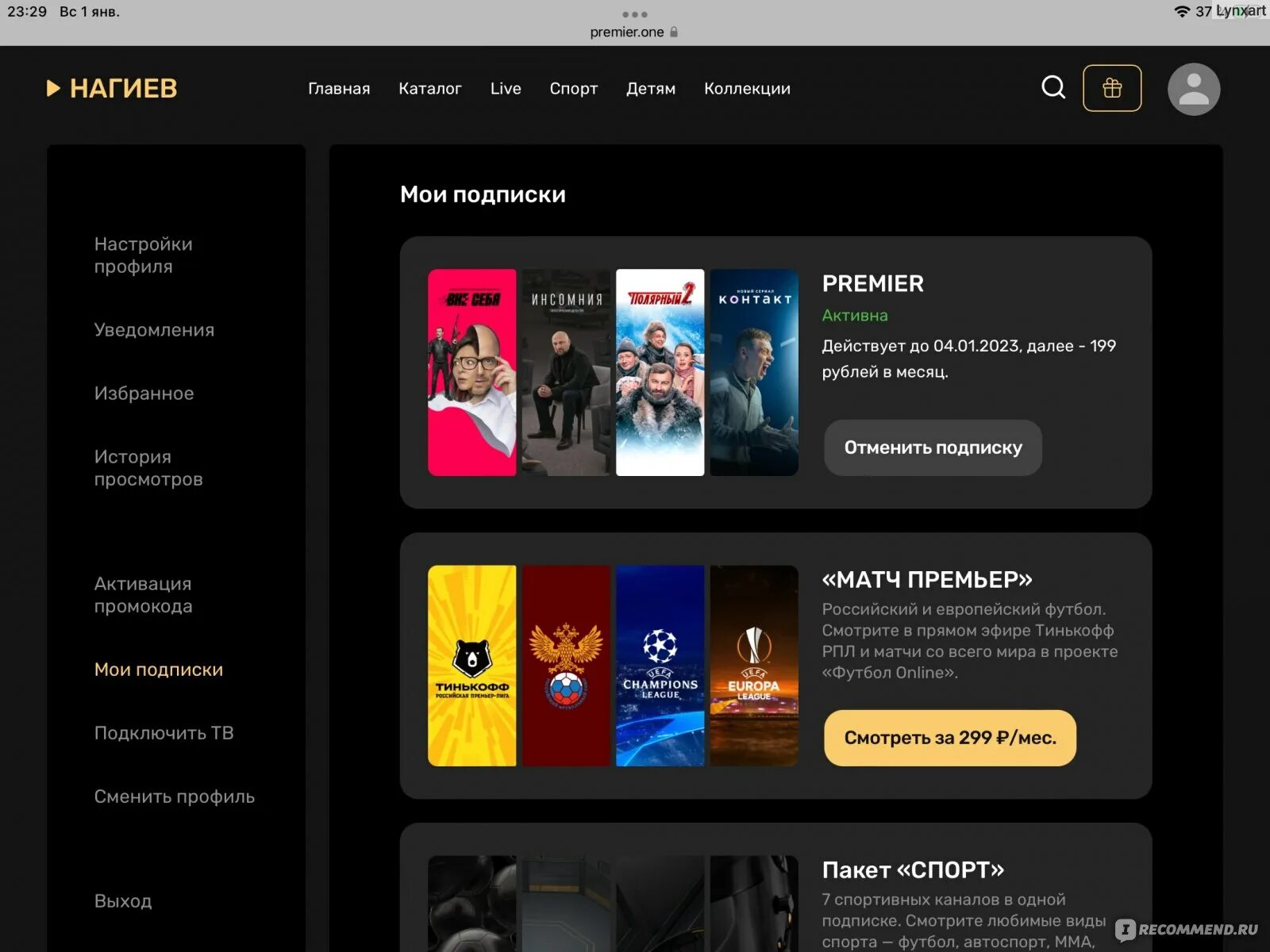Screen dimensions: 1270x952
Task: Check the Wi-Fi status icon
Action: tap(1182, 11)
